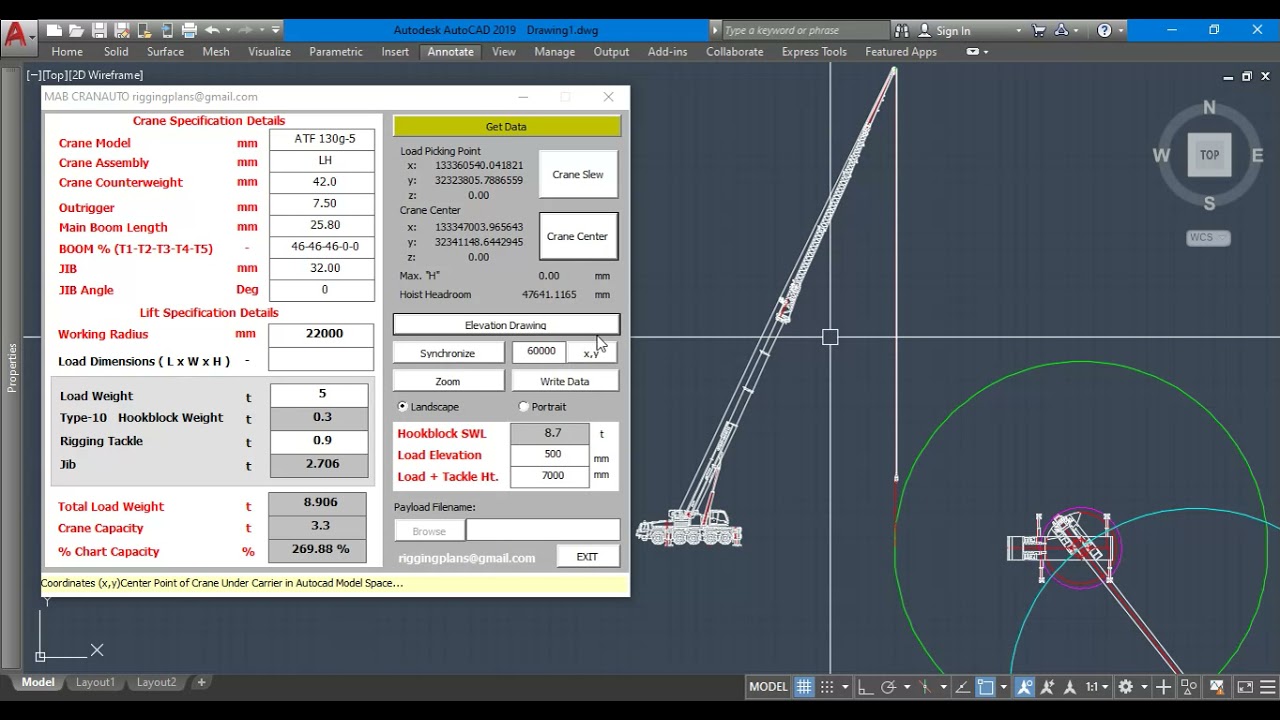The width and height of the screenshot is (1280, 720).
Task: Select the Landscape radio button
Action: 403,407
